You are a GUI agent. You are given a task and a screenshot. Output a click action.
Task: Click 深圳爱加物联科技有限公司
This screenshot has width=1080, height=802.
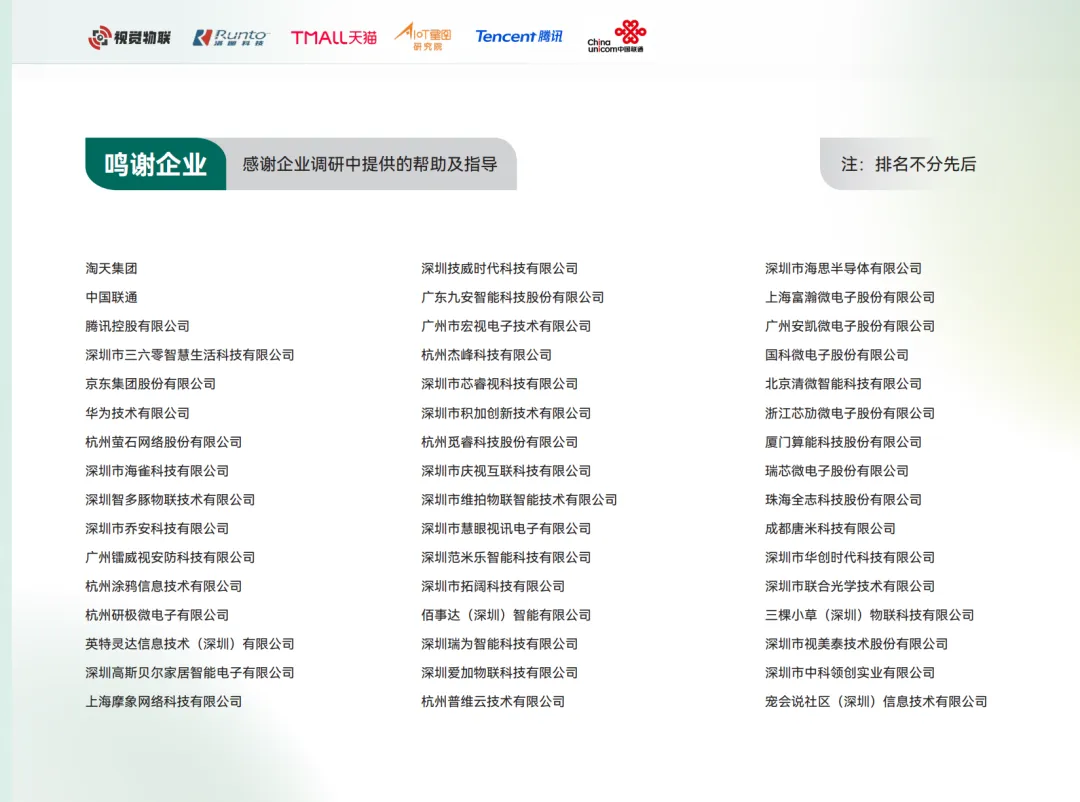coord(500,673)
